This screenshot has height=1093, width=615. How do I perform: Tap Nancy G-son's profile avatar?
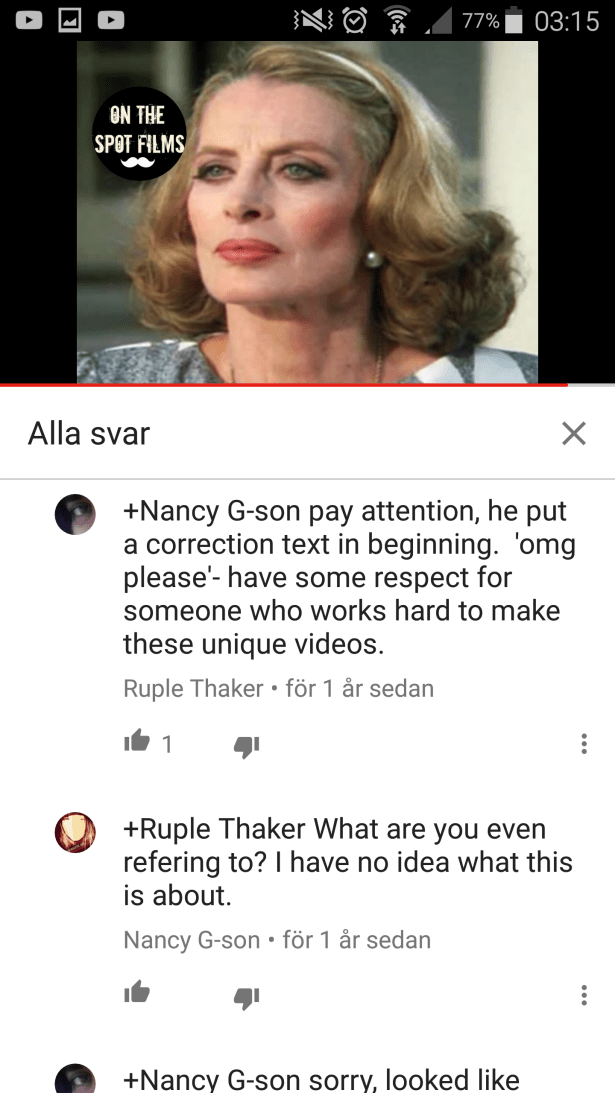(x=75, y=832)
